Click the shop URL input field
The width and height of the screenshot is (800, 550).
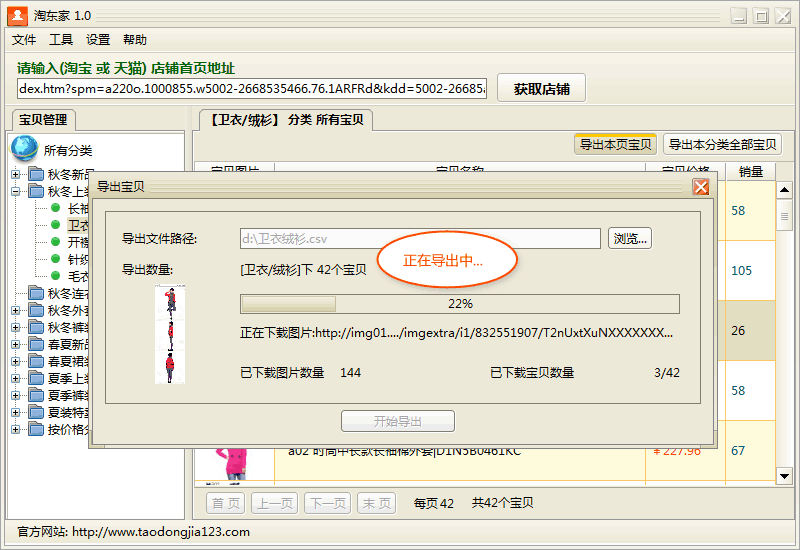tap(252, 89)
